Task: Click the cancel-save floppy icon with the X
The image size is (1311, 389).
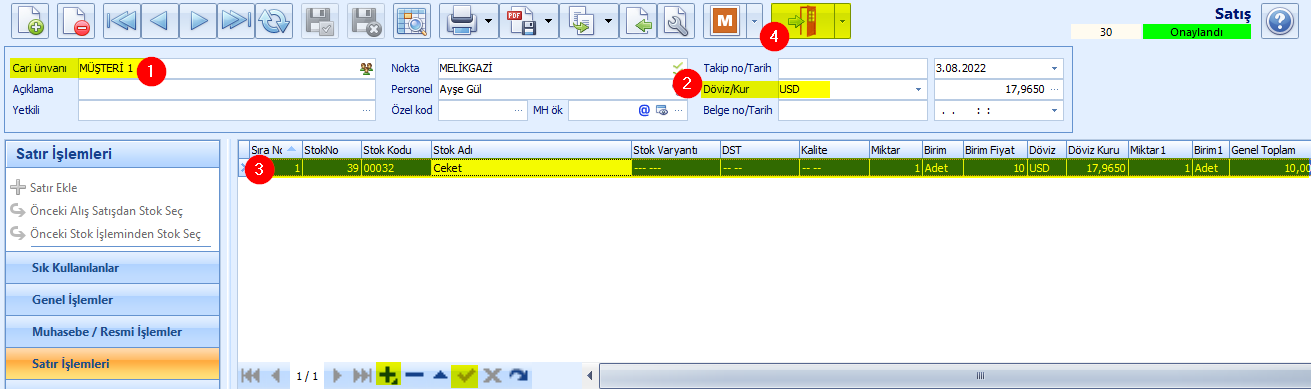Action: [x=365, y=21]
